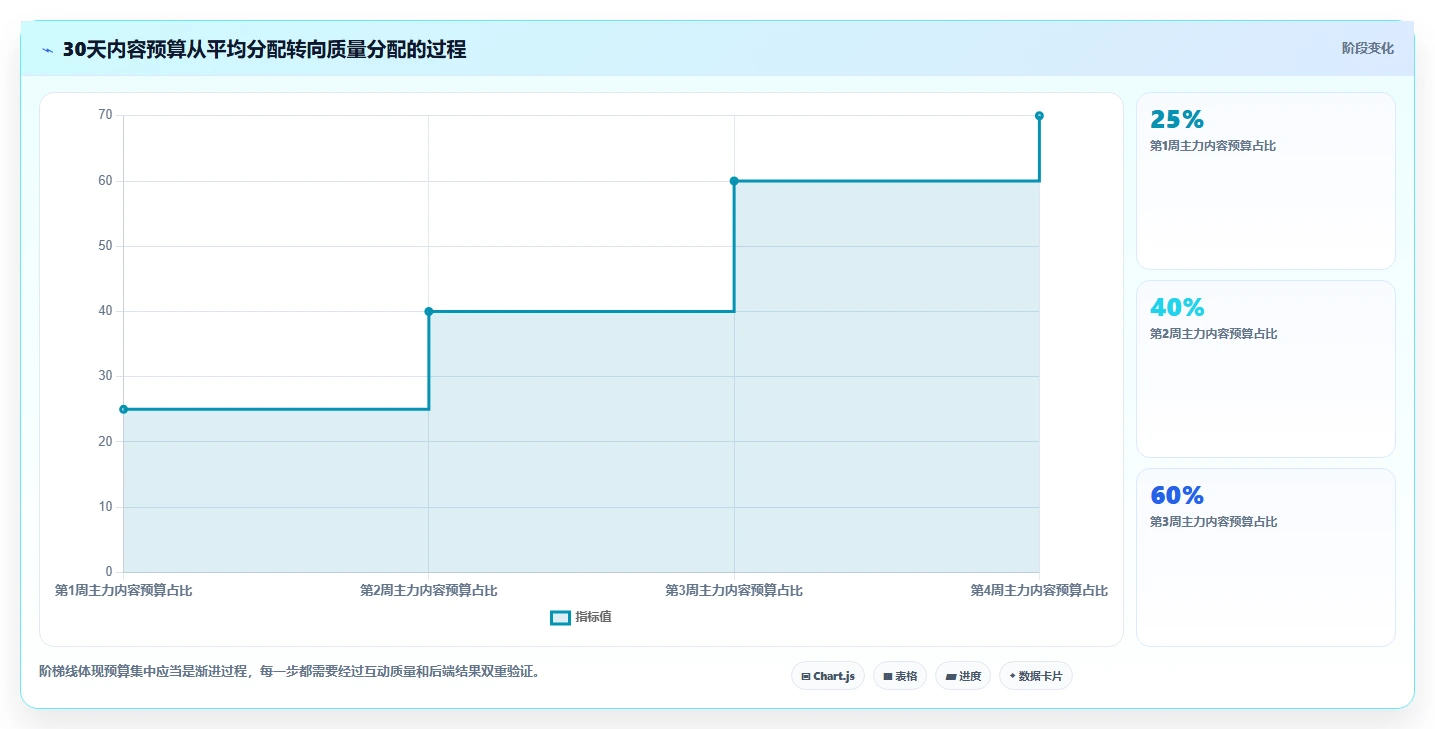Click the x-axis label 第2周主力内容预算占比
Image resolution: width=1435 pixels, height=729 pixels.
[429, 591]
